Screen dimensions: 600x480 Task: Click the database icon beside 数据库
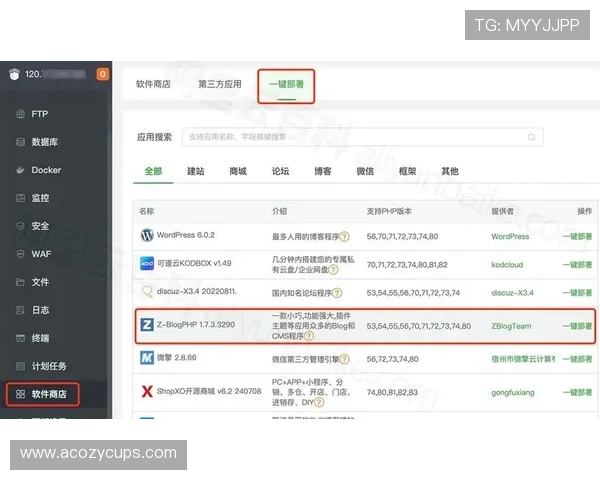[20, 142]
